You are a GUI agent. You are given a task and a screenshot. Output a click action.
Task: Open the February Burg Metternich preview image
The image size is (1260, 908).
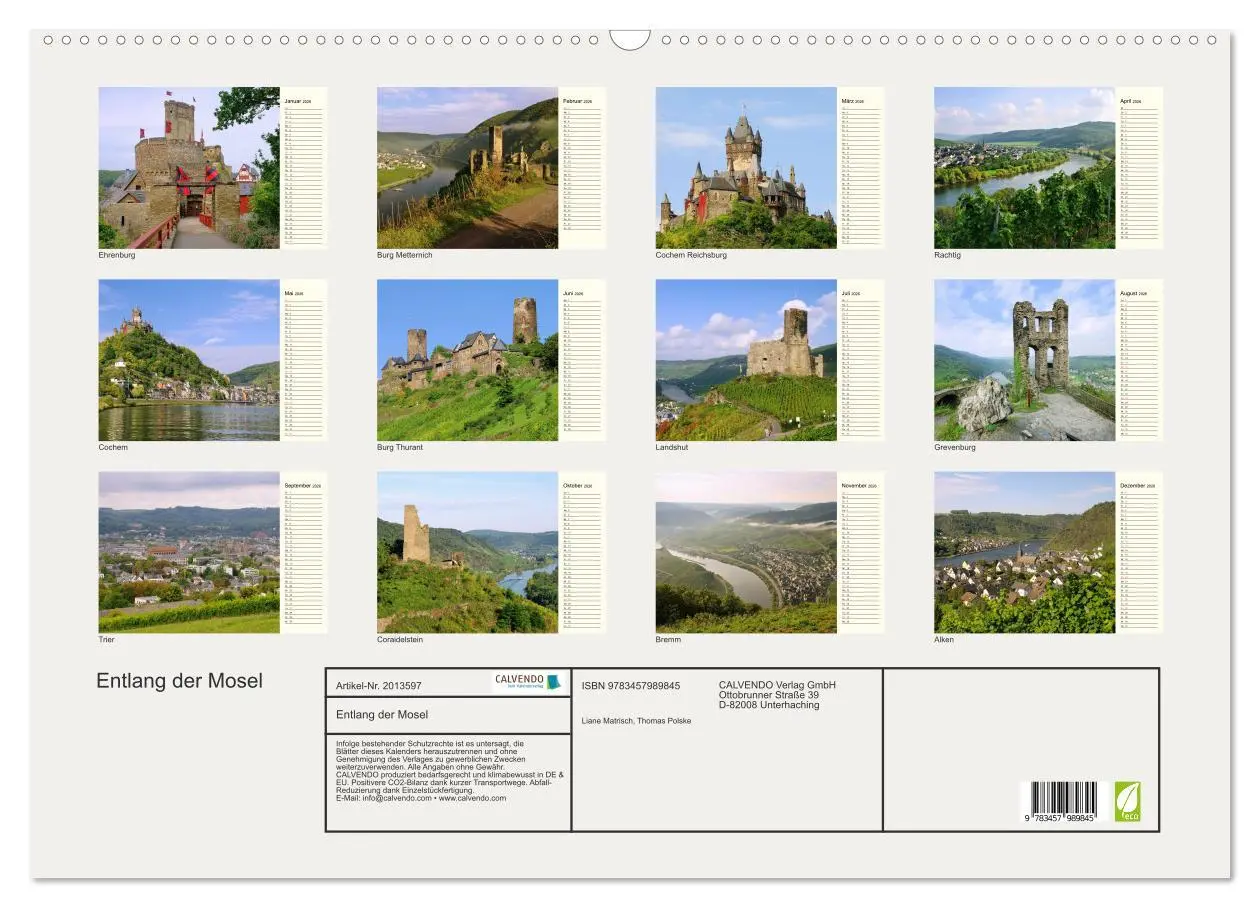click(x=467, y=168)
